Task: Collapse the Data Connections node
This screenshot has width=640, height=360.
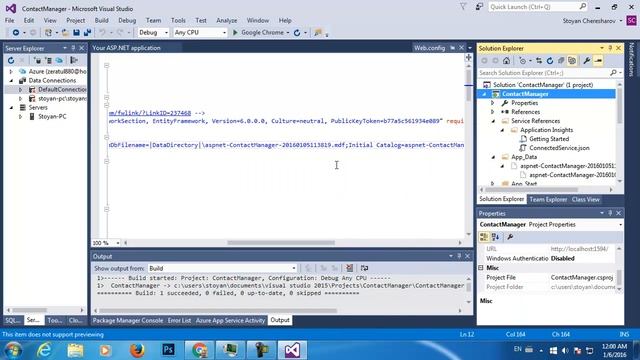Action: [x=11, y=80]
